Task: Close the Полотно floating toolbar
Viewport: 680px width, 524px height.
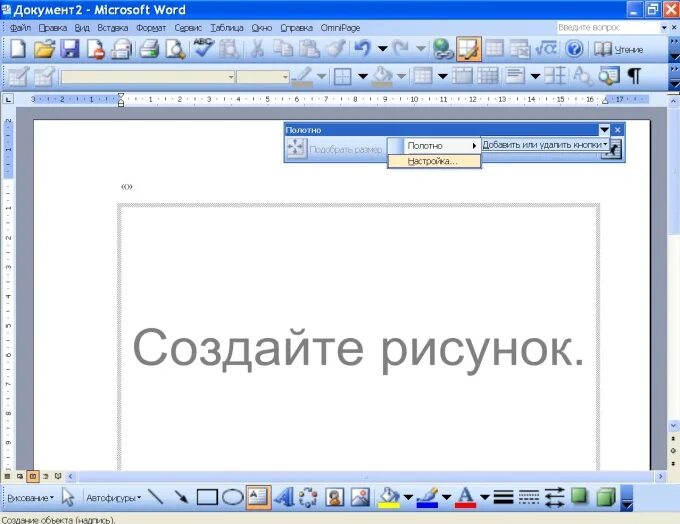Action: [x=618, y=129]
